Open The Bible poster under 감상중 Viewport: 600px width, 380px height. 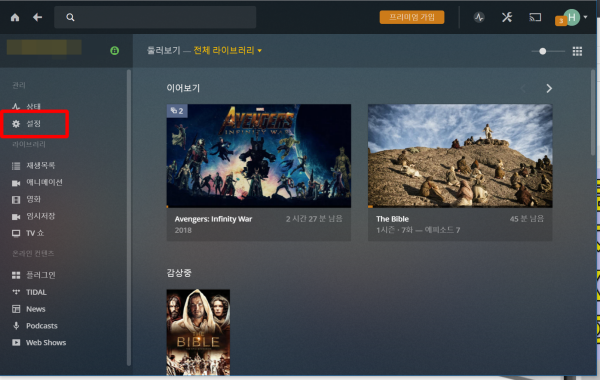198,332
